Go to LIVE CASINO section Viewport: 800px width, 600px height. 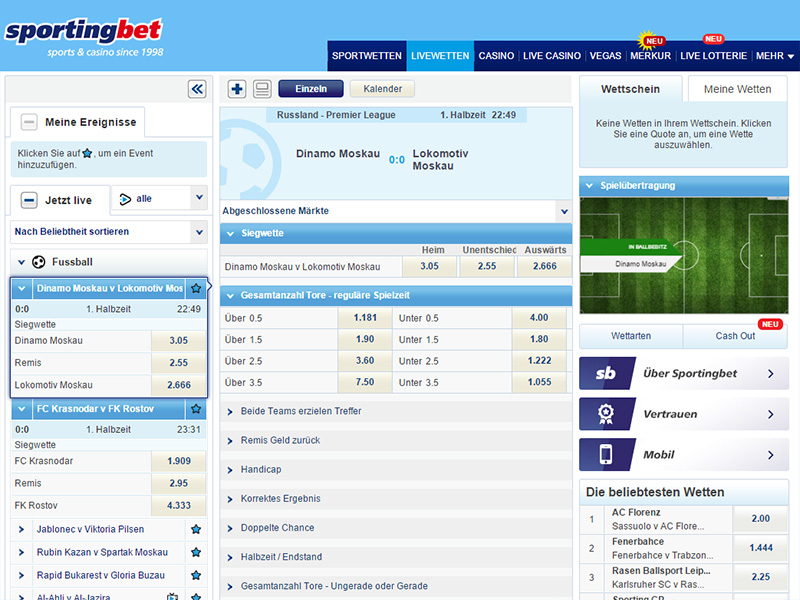(552, 56)
